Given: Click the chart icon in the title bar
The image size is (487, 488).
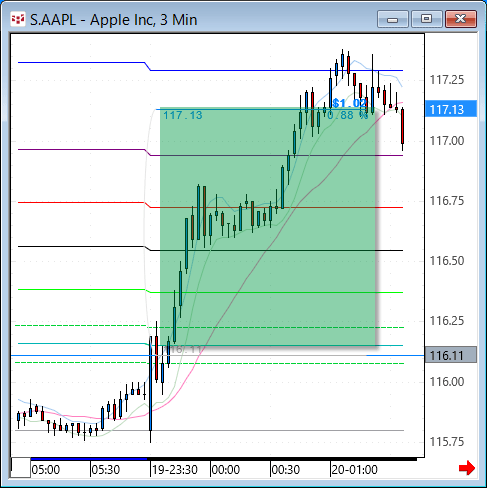Looking at the screenshot, I should (x=18, y=20).
